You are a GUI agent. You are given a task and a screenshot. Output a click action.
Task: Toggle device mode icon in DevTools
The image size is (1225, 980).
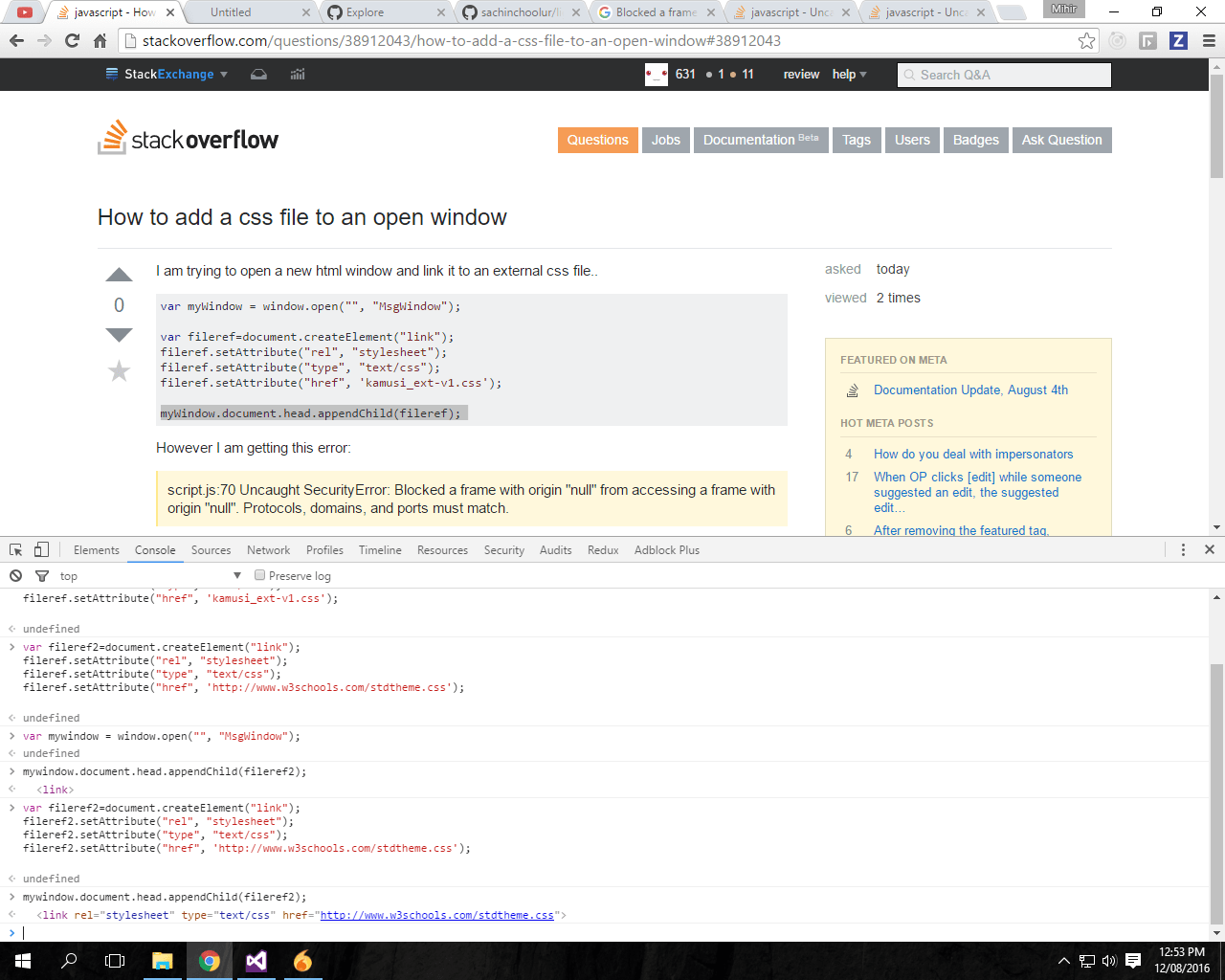pyautogui.click(x=41, y=549)
